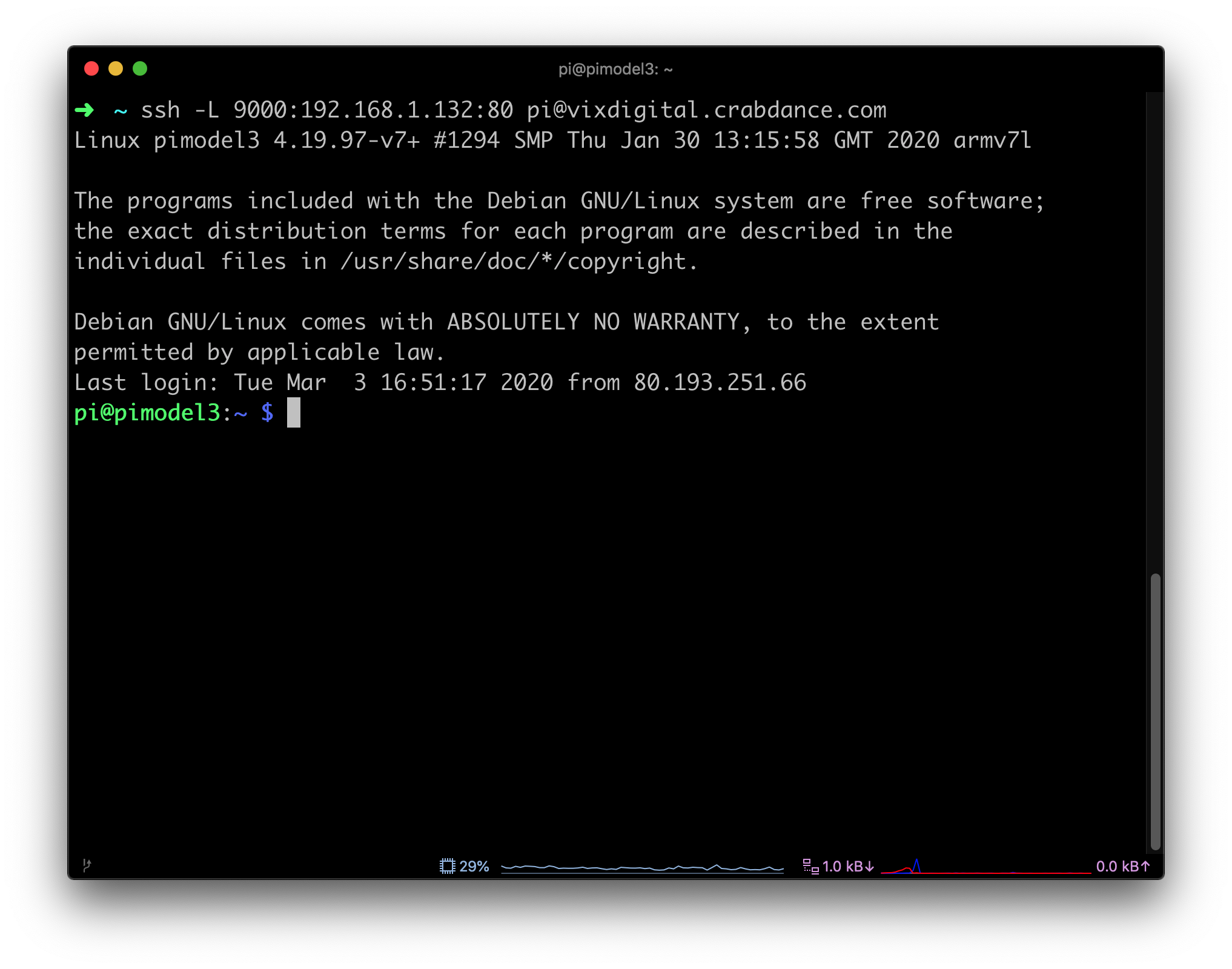This screenshot has width=1232, height=969.
Task: Click the window title pi@pimodel3: ~
Action: [615, 69]
